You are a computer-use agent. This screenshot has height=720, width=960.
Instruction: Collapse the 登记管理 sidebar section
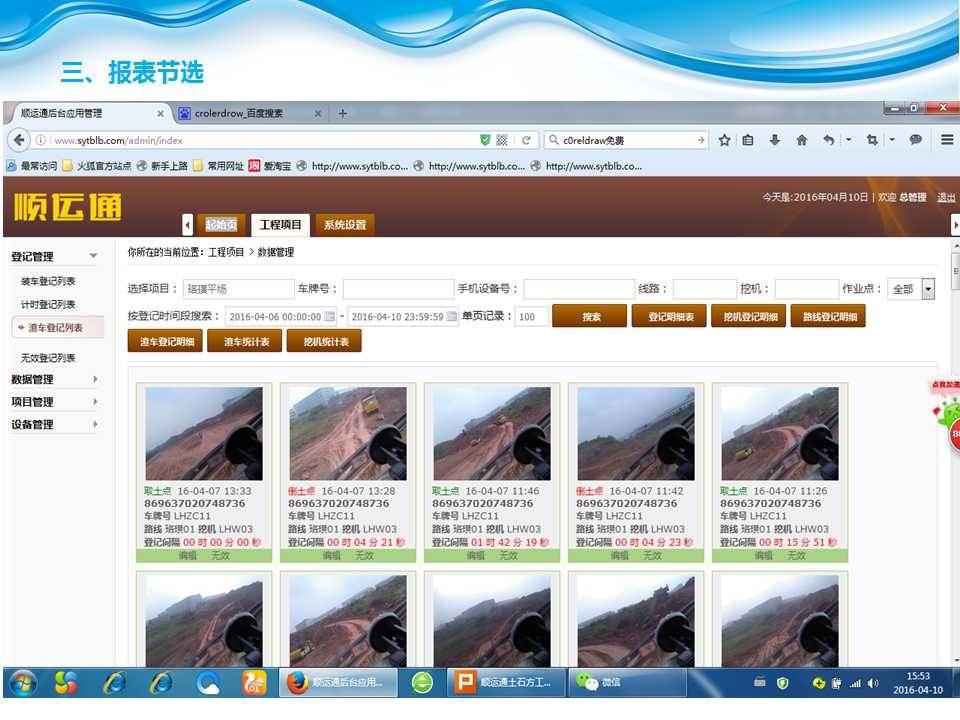[54, 257]
